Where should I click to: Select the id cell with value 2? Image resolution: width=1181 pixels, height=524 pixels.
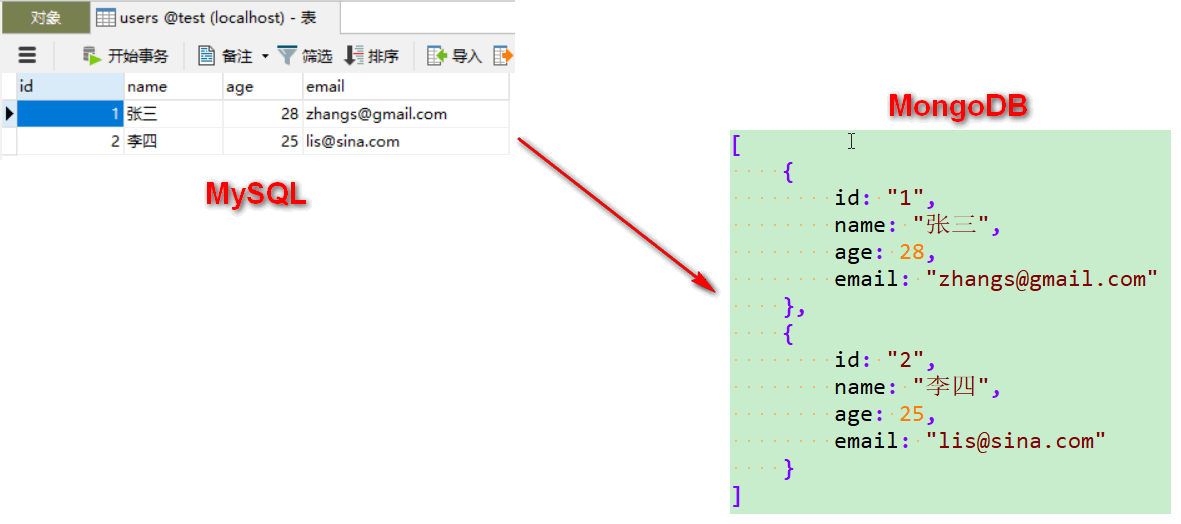(x=70, y=142)
